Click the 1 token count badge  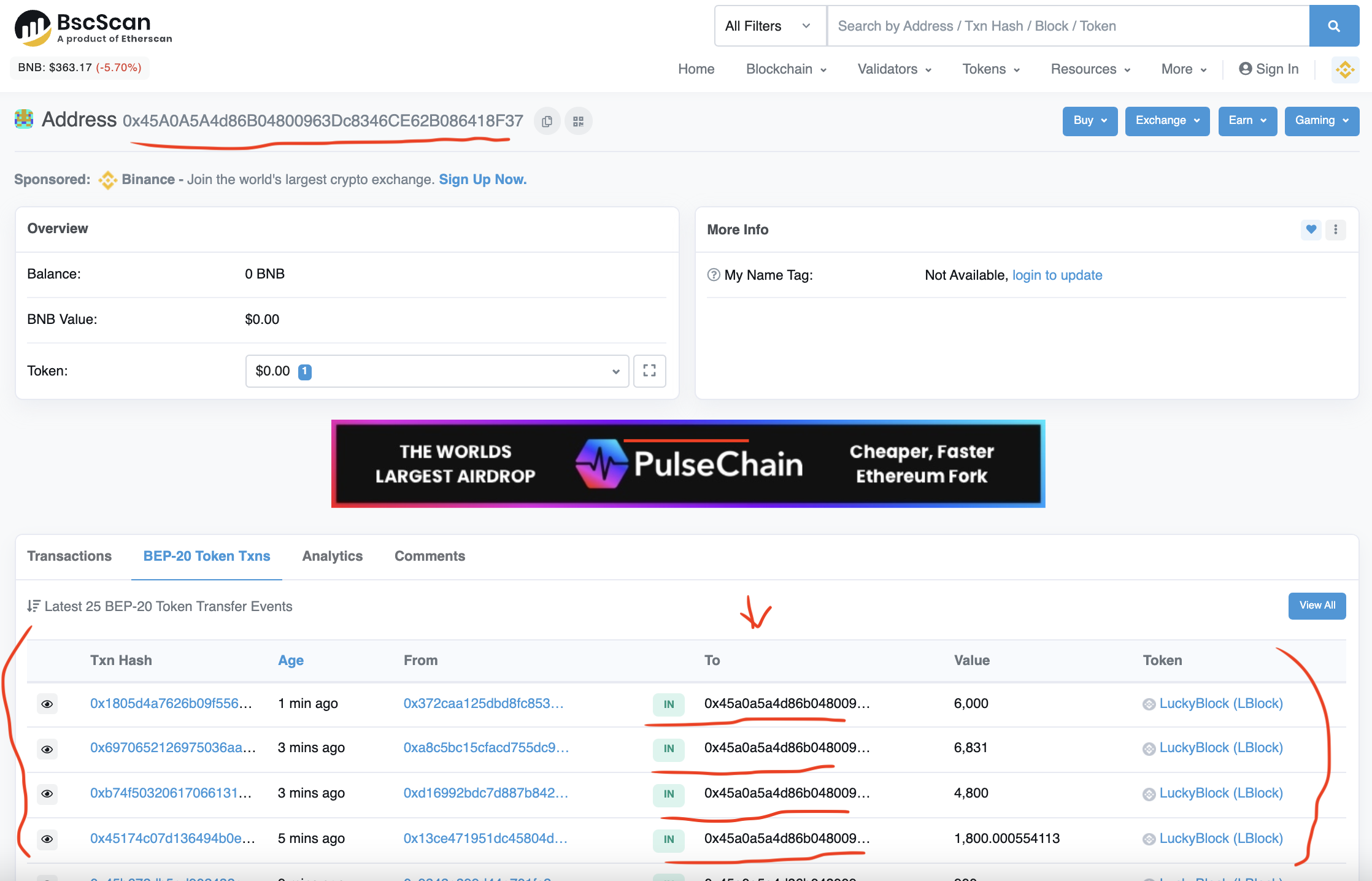tap(305, 371)
